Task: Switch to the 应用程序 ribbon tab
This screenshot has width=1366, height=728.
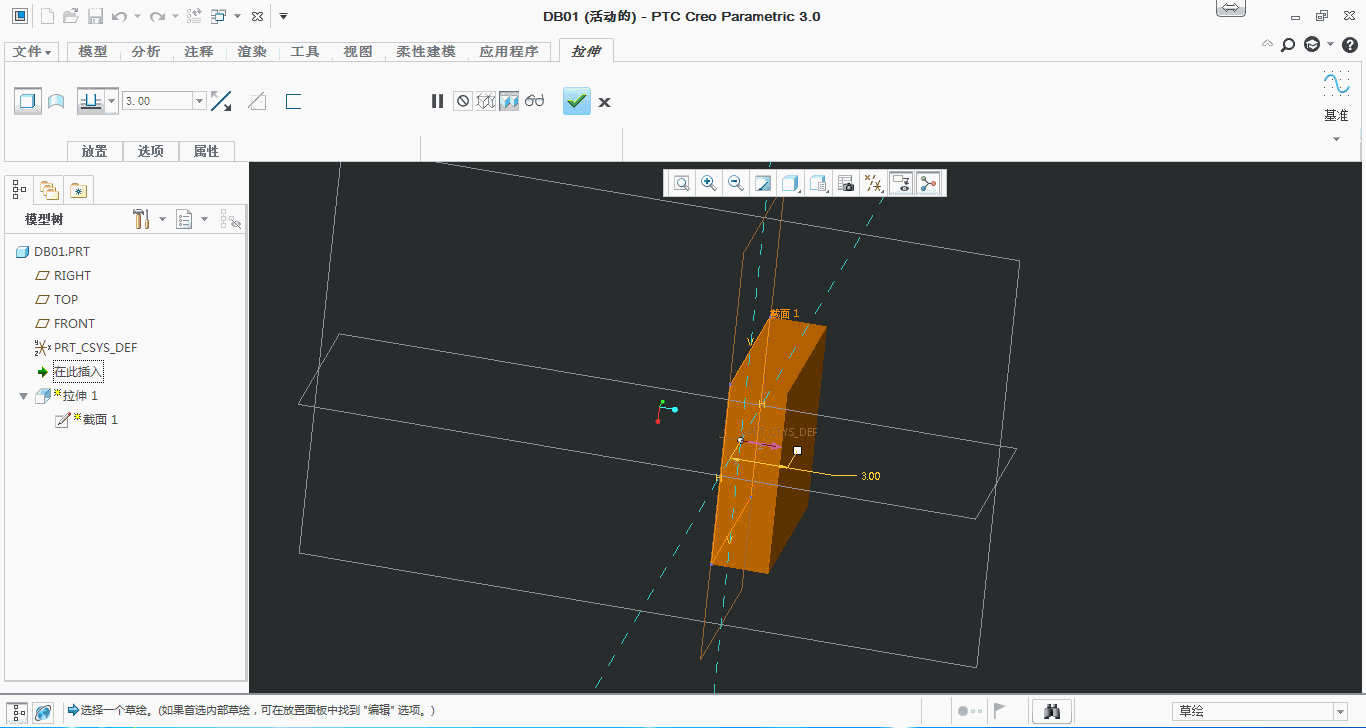Action: coord(509,52)
